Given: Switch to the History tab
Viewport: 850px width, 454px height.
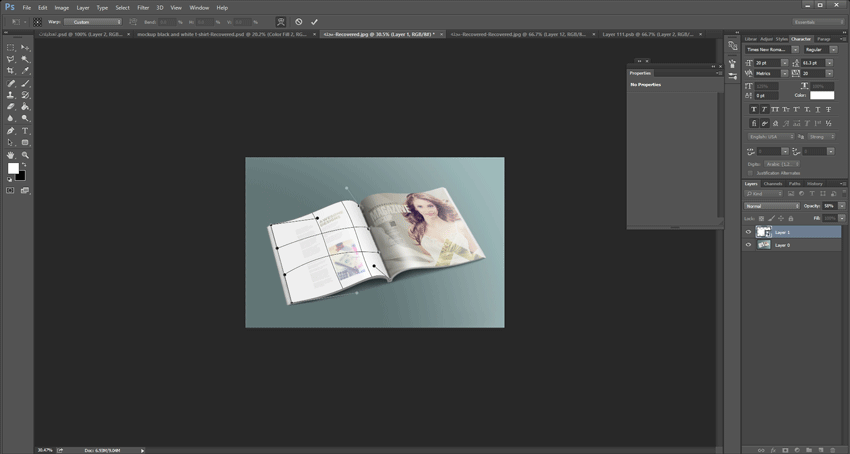Looking at the screenshot, I should [x=815, y=184].
